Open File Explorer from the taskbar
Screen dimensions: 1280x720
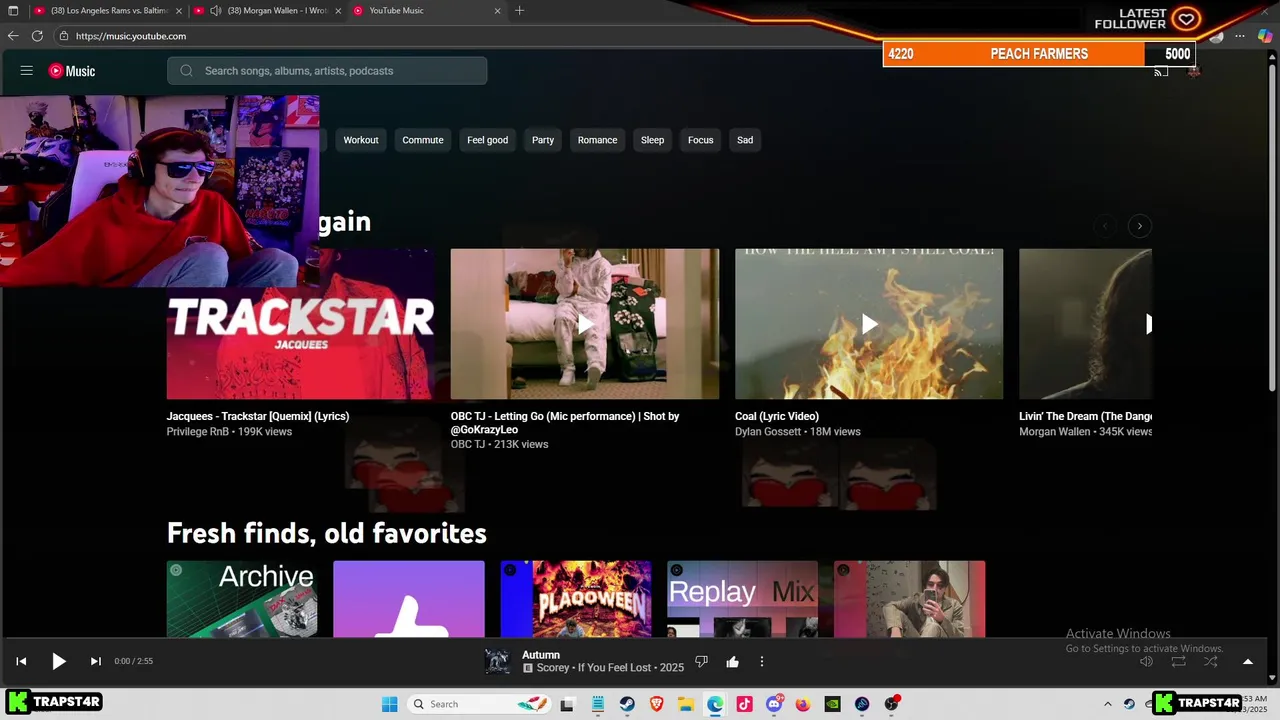tap(686, 704)
